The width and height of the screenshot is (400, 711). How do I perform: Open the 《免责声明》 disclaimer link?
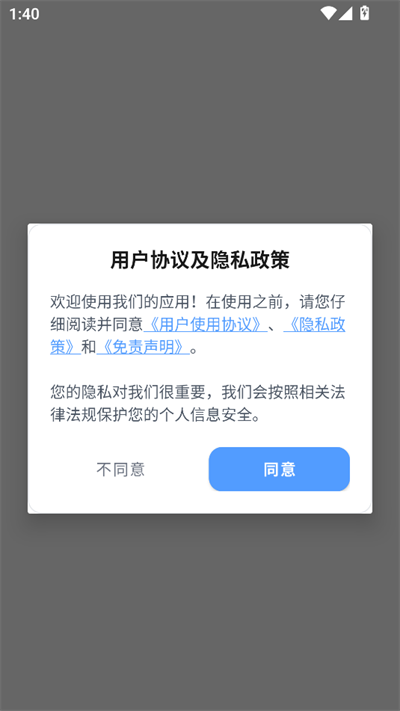coord(143,347)
